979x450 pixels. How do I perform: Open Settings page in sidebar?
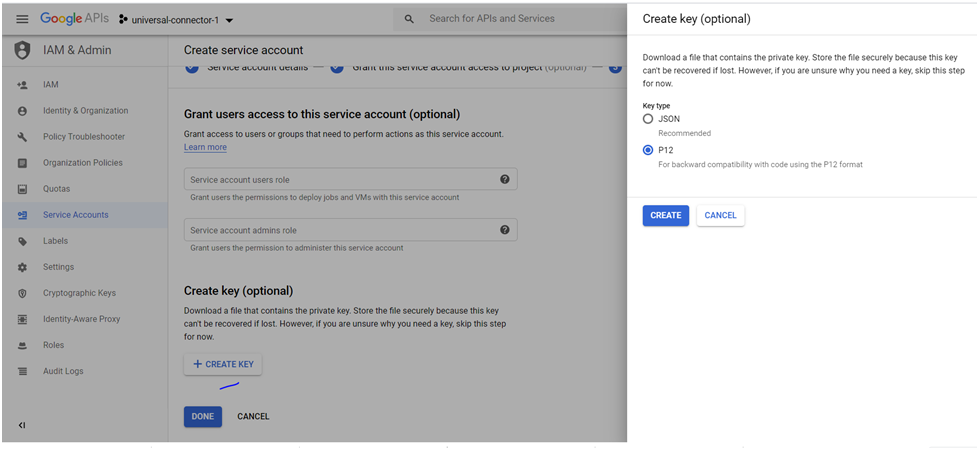pyautogui.click(x=58, y=267)
